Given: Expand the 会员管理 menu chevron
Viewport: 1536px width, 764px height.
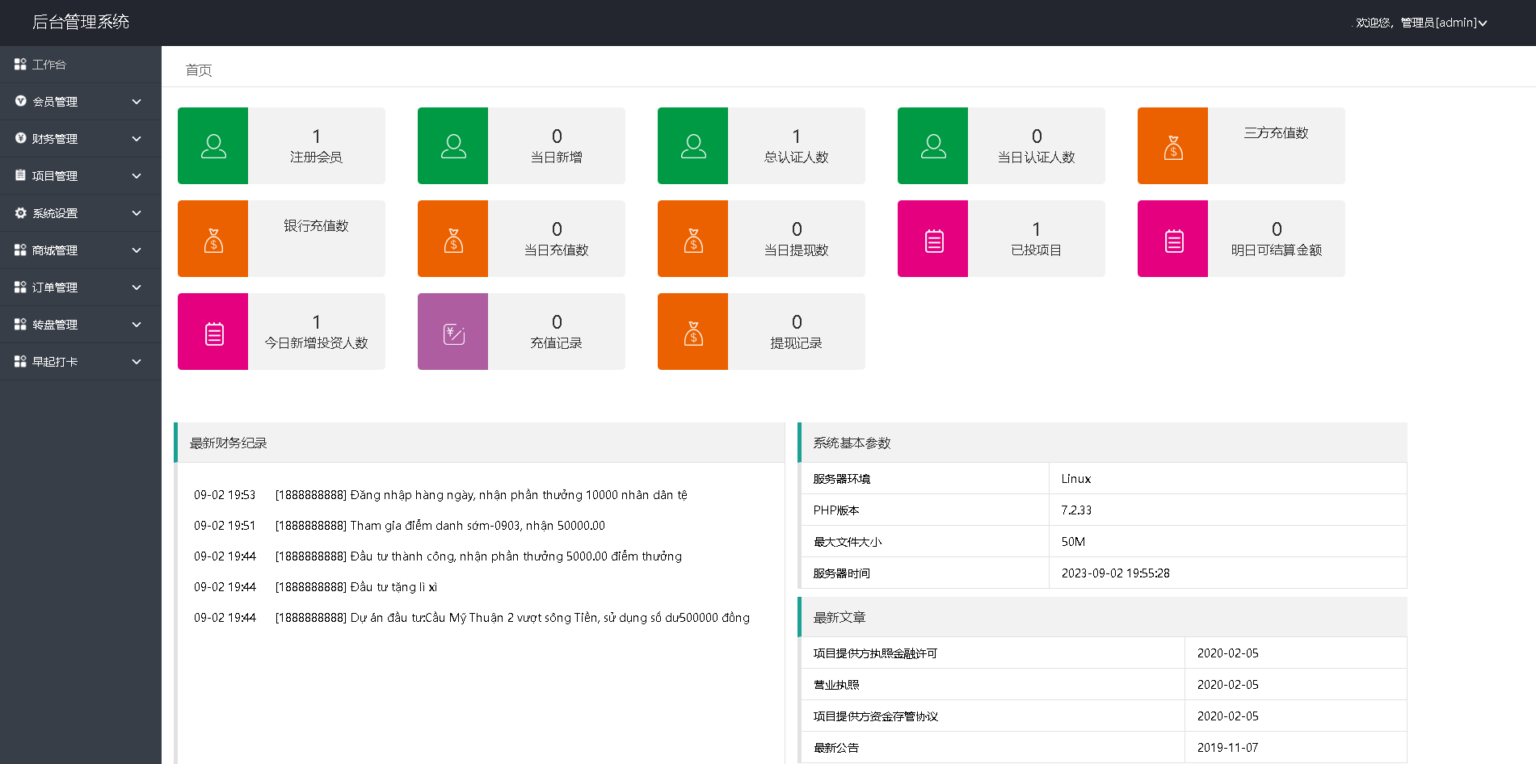Looking at the screenshot, I should [137, 102].
